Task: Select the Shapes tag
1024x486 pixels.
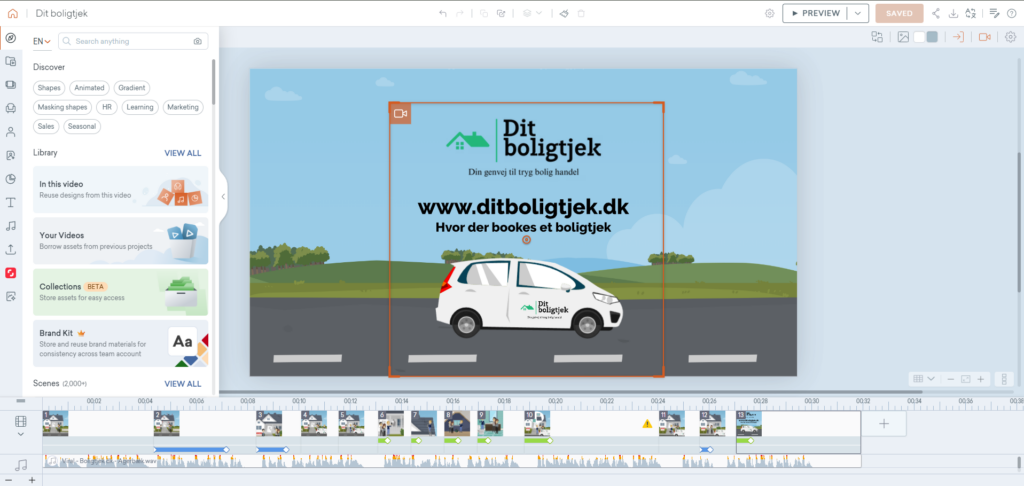Action: pyautogui.click(x=49, y=88)
